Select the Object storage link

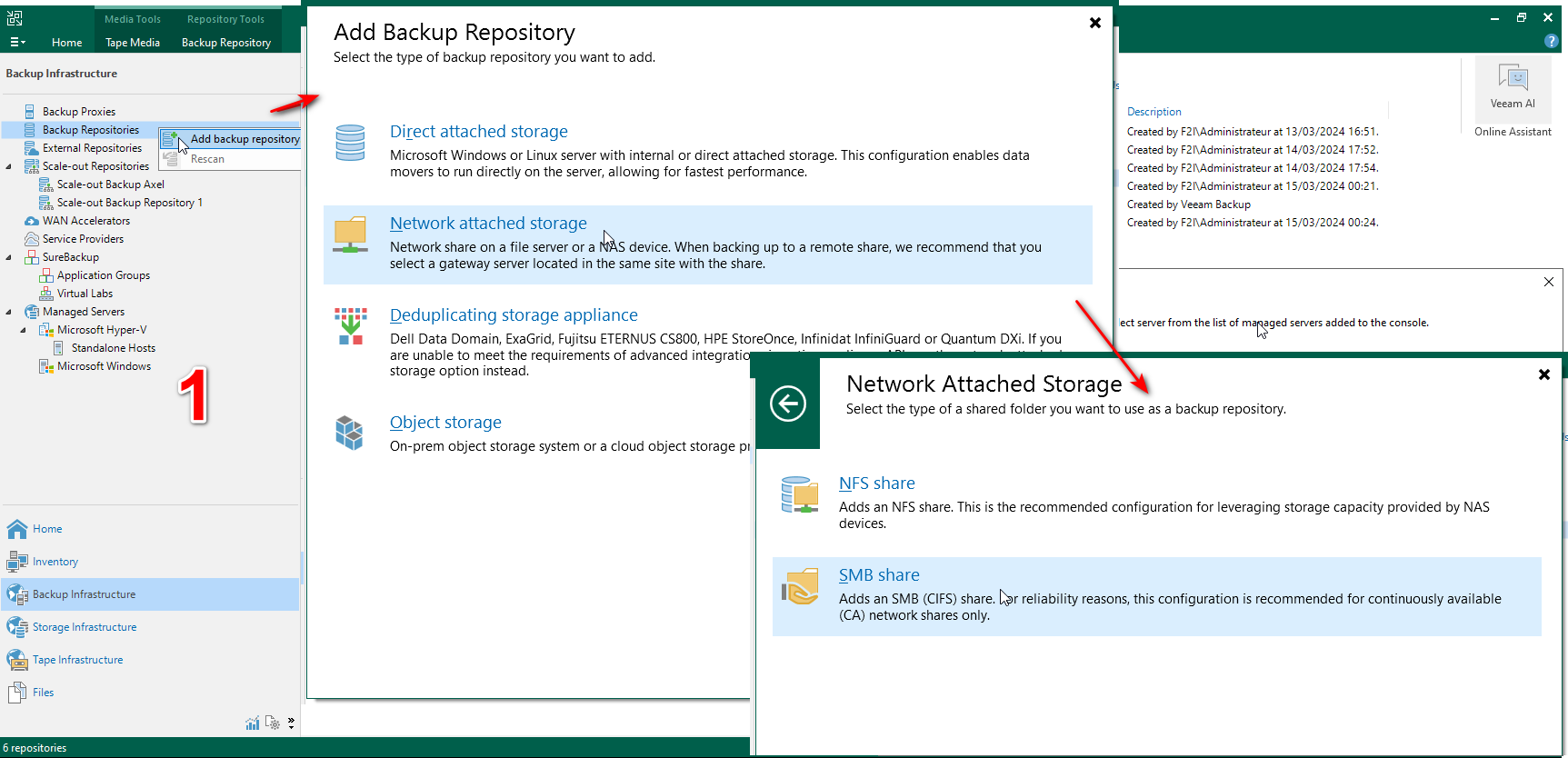[445, 423]
